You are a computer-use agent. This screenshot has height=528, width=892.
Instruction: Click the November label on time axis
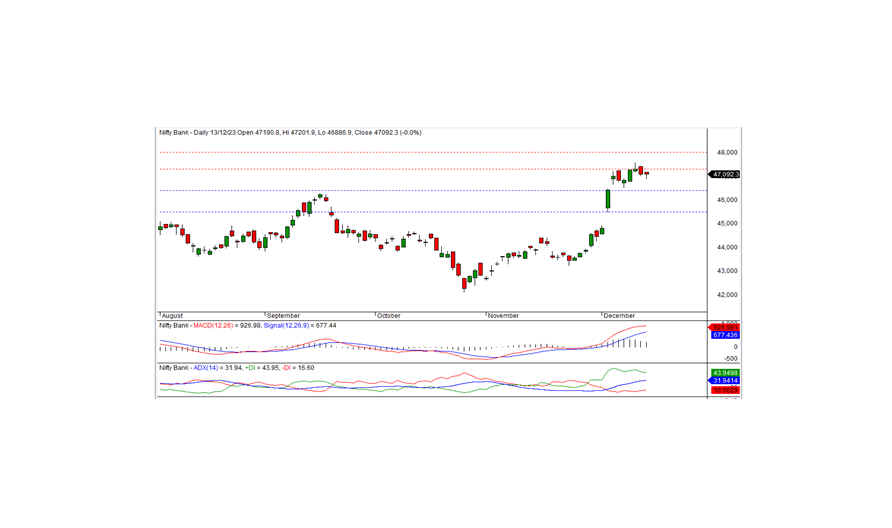503,315
